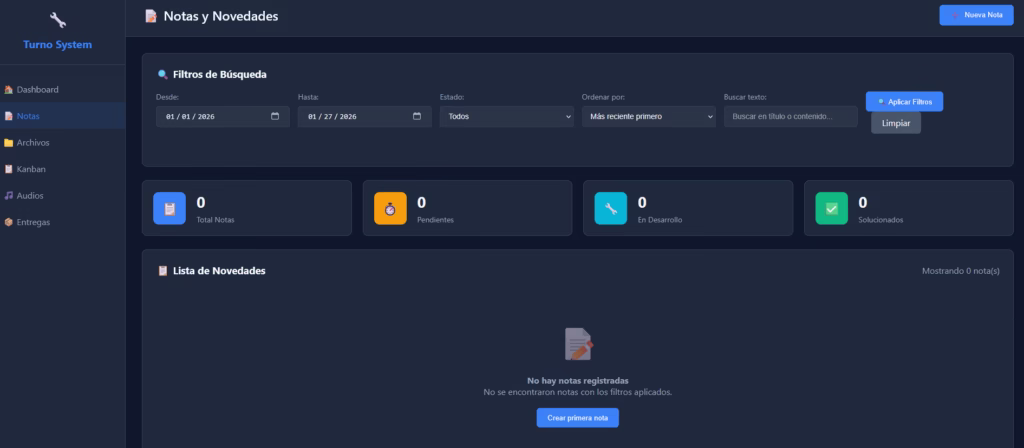Click the empty-state note and pencil icon
Image resolution: width=1024 pixels, height=448 pixels.
[x=578, y=344]
